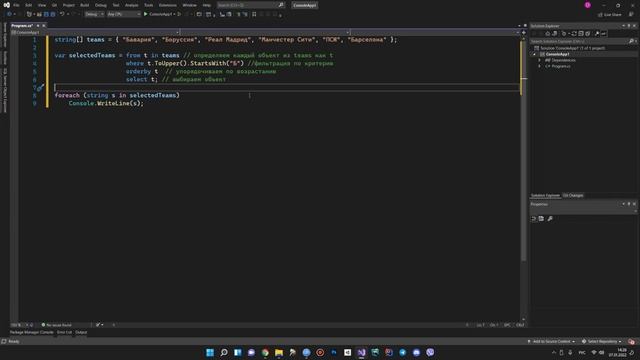The height and width of the screenshot is (360, 640).
Task: Open the Debug menu
Action: click(100, 5)
